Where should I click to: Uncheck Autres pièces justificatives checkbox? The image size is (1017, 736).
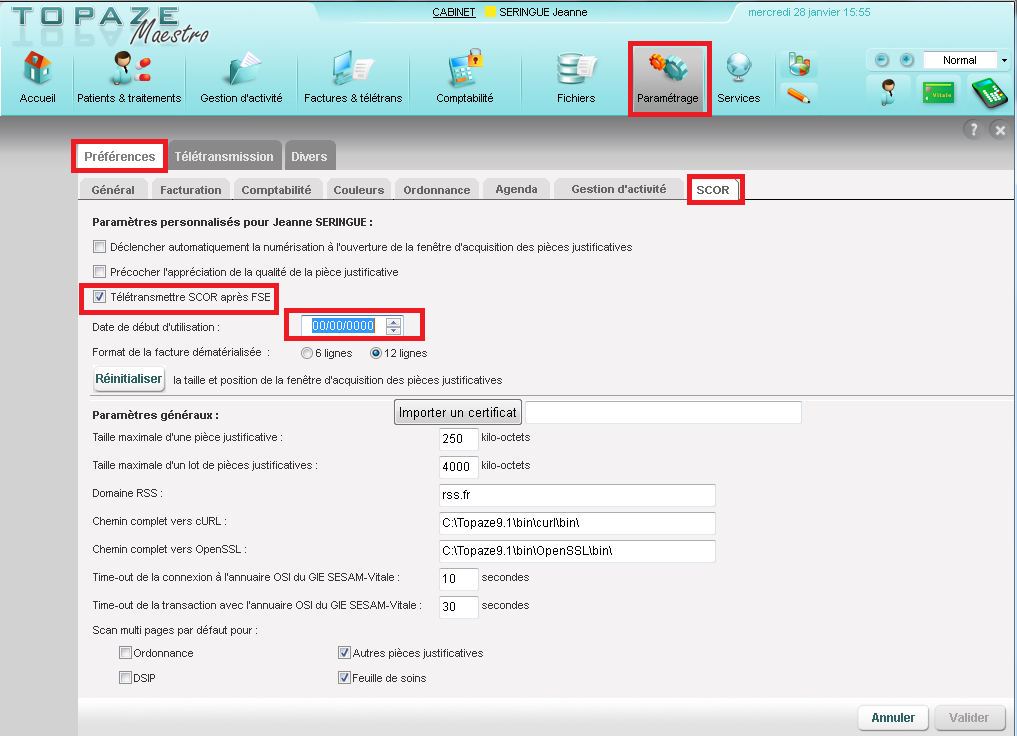[344, 652]
